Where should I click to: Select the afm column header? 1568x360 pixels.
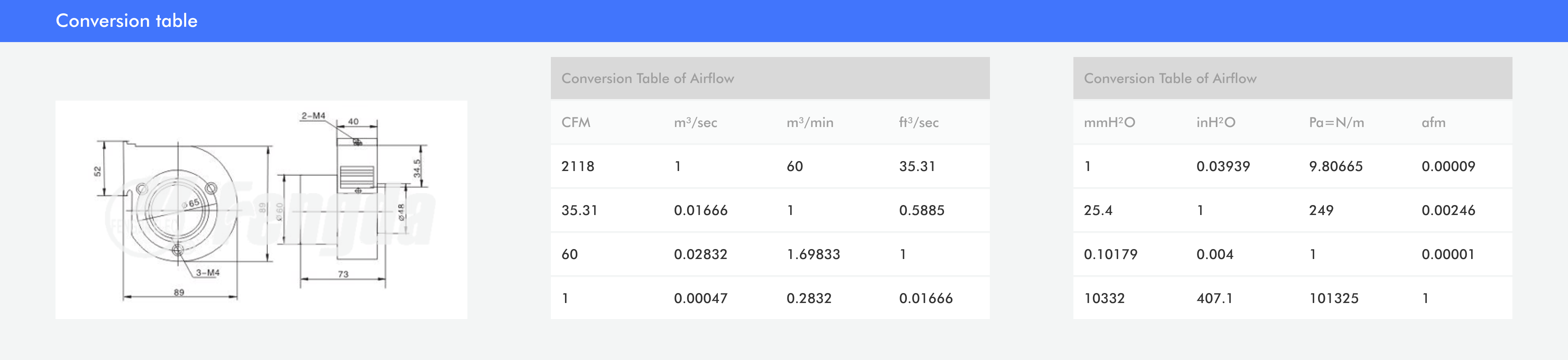[1434, 122]
